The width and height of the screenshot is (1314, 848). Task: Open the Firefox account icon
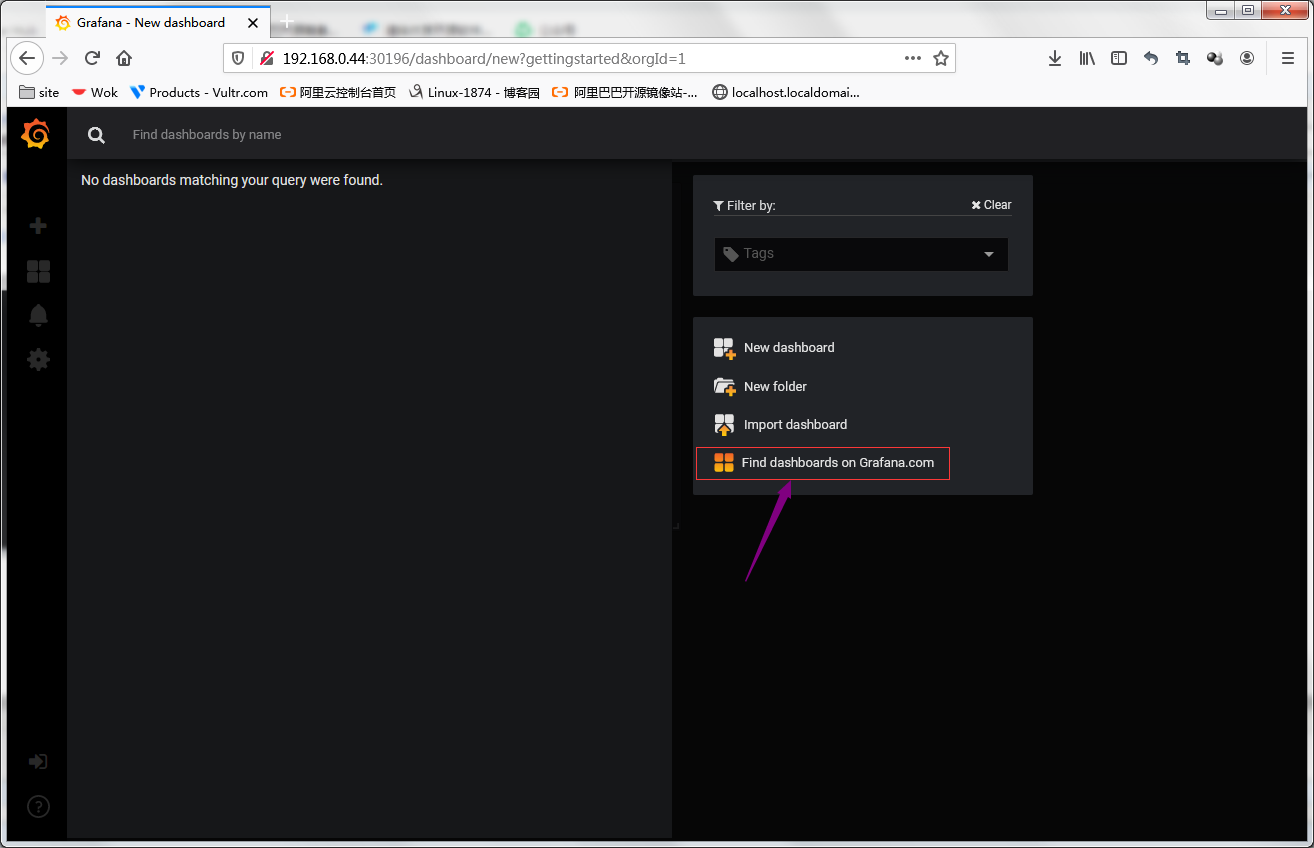1247,58
